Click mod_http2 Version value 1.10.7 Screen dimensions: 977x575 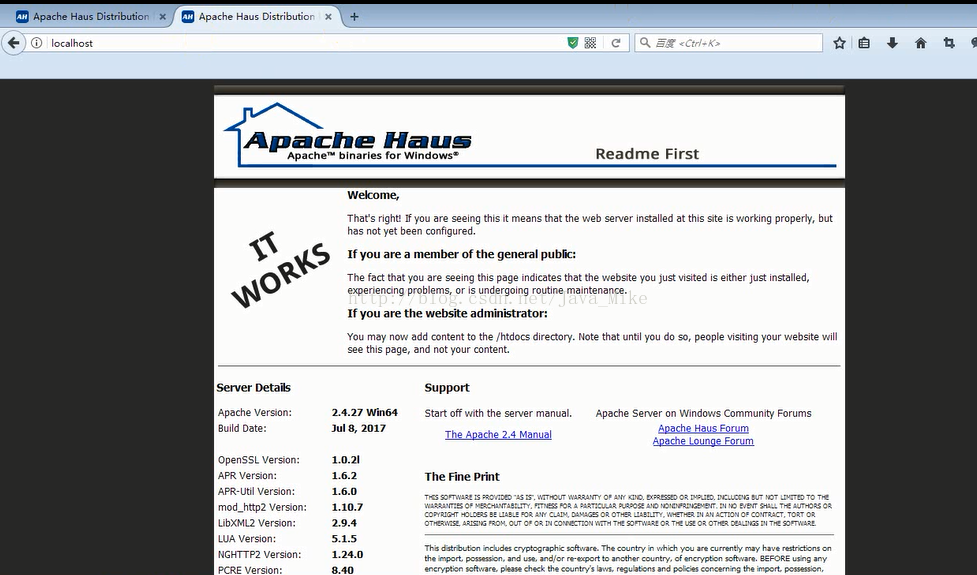[x=347, y=507]
